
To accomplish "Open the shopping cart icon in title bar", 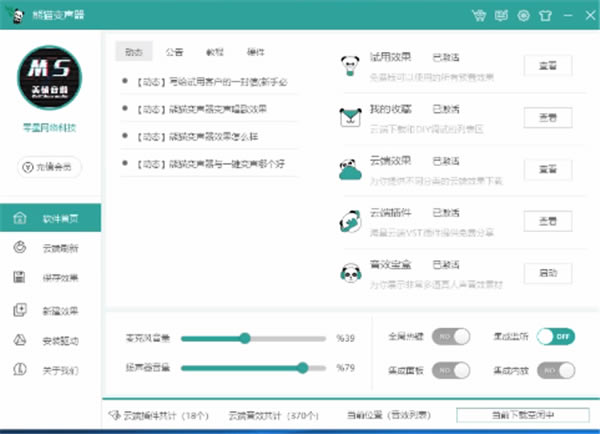I will click(479, 15).
